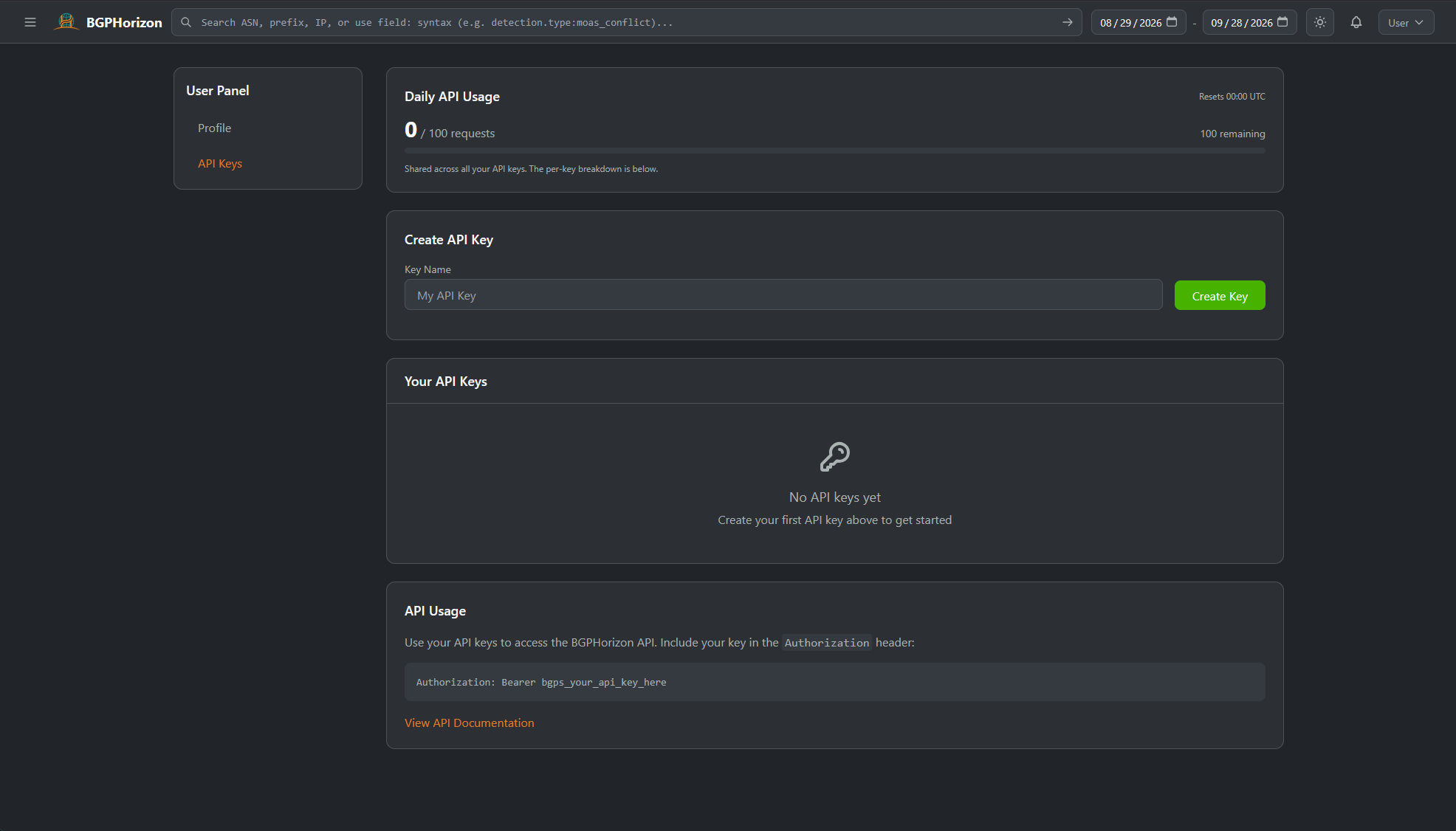Screen dimensions: 1456x831
Task: Click the search magnifier icon
Action: click(x=186, y=22)
